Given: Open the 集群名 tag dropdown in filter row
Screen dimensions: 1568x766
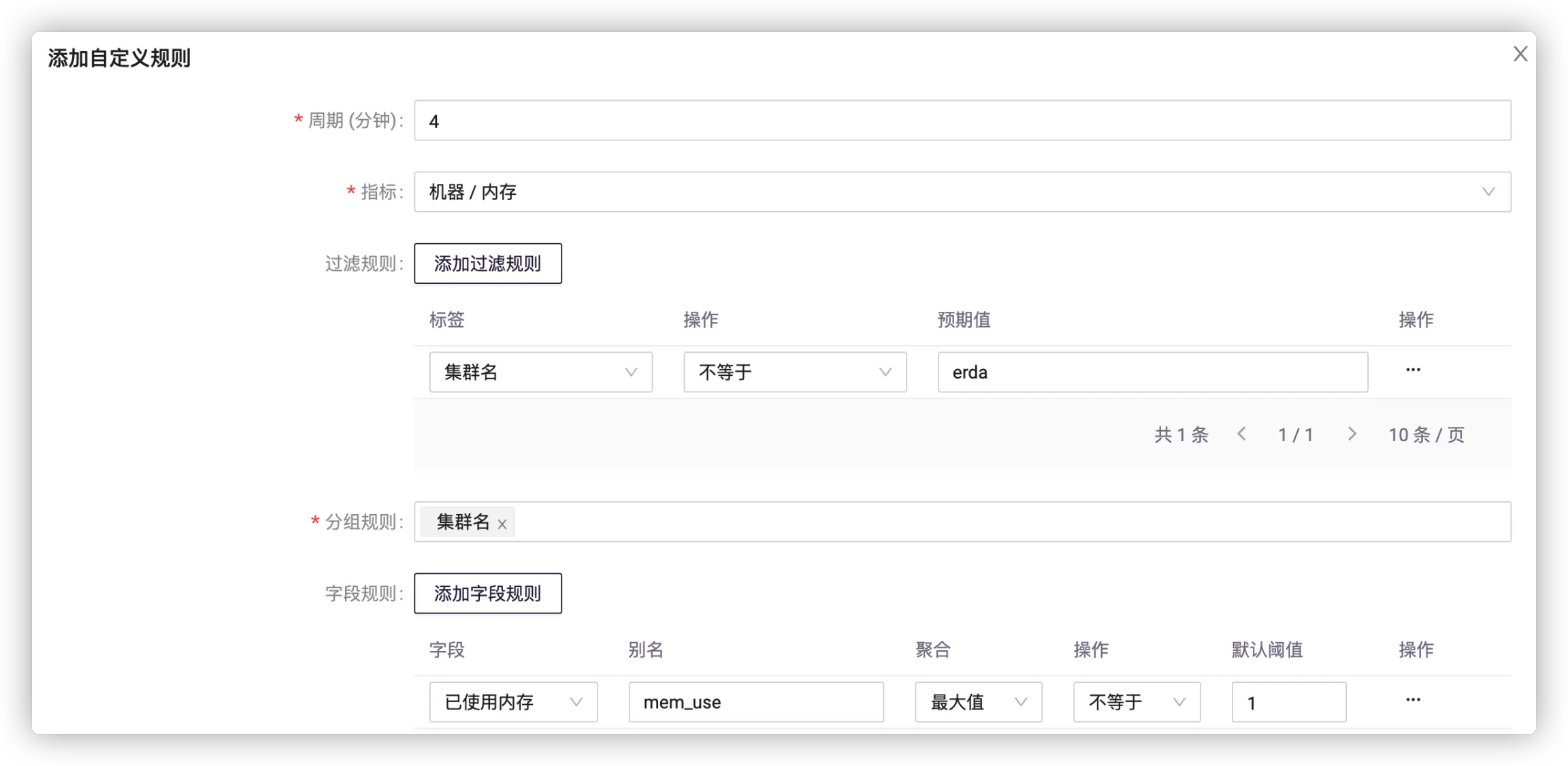Looking at the screenshot, I should click(540, 372).
